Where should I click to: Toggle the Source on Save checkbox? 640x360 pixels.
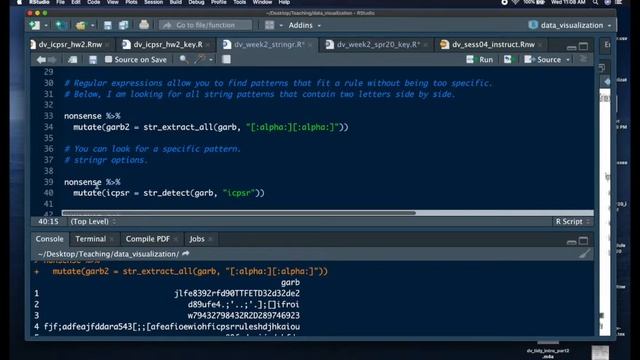(109, 60)
